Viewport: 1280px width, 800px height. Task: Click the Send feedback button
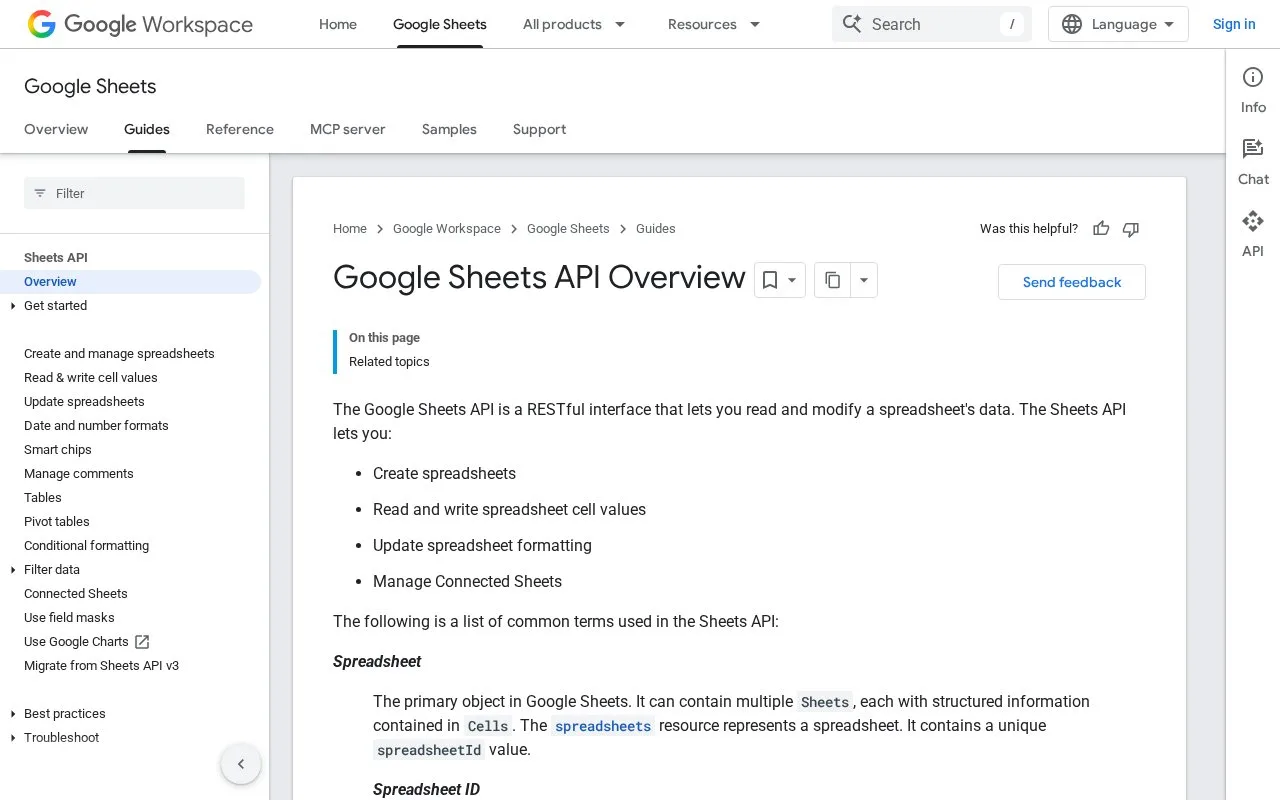tap(1072, 282)
